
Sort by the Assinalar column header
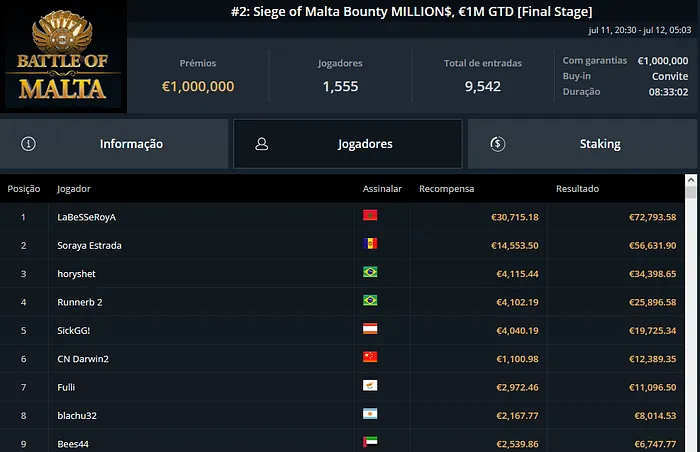382,189
